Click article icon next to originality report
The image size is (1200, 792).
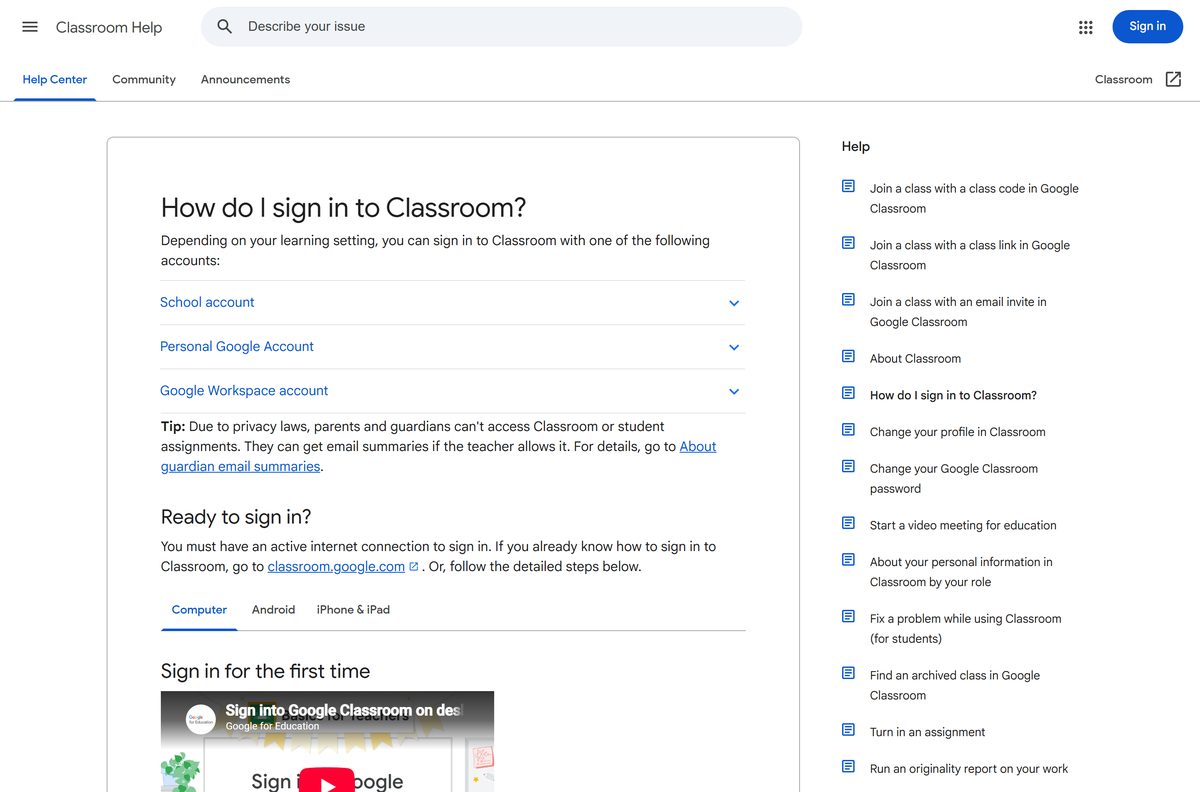[x=849, y=767]
